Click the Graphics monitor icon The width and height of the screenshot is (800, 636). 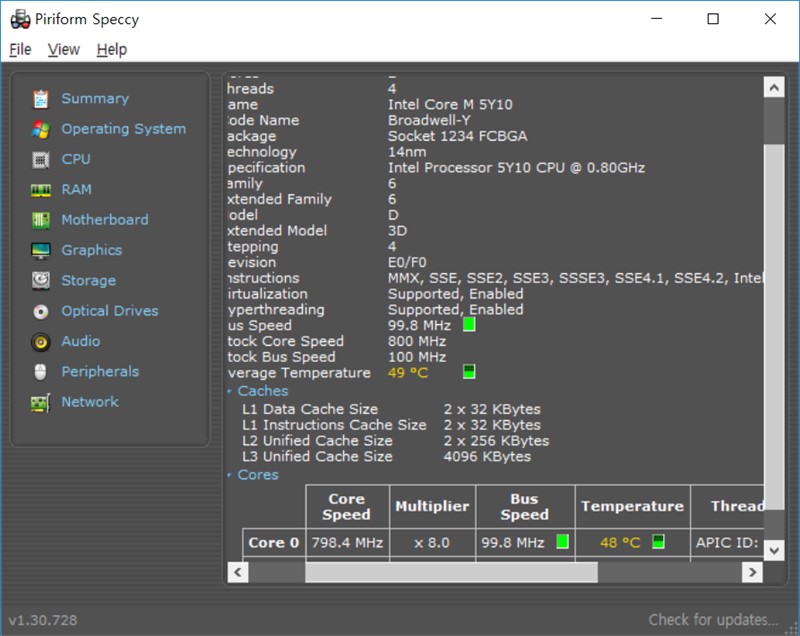click(41, 250)
